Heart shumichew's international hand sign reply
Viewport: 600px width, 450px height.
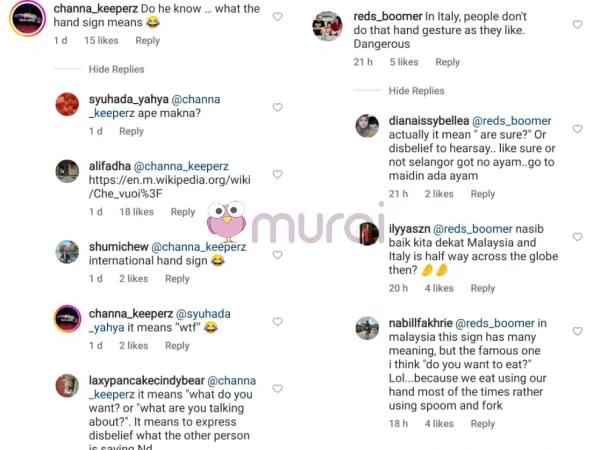277,250
